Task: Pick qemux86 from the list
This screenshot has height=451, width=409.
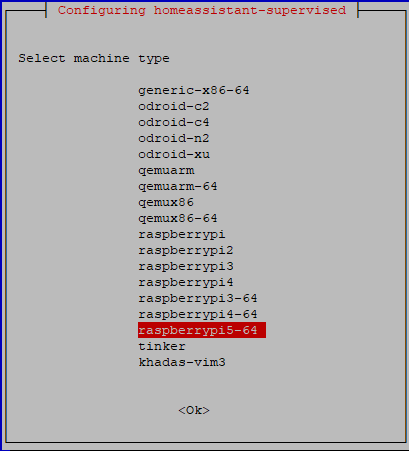Action: click(166, 202)
